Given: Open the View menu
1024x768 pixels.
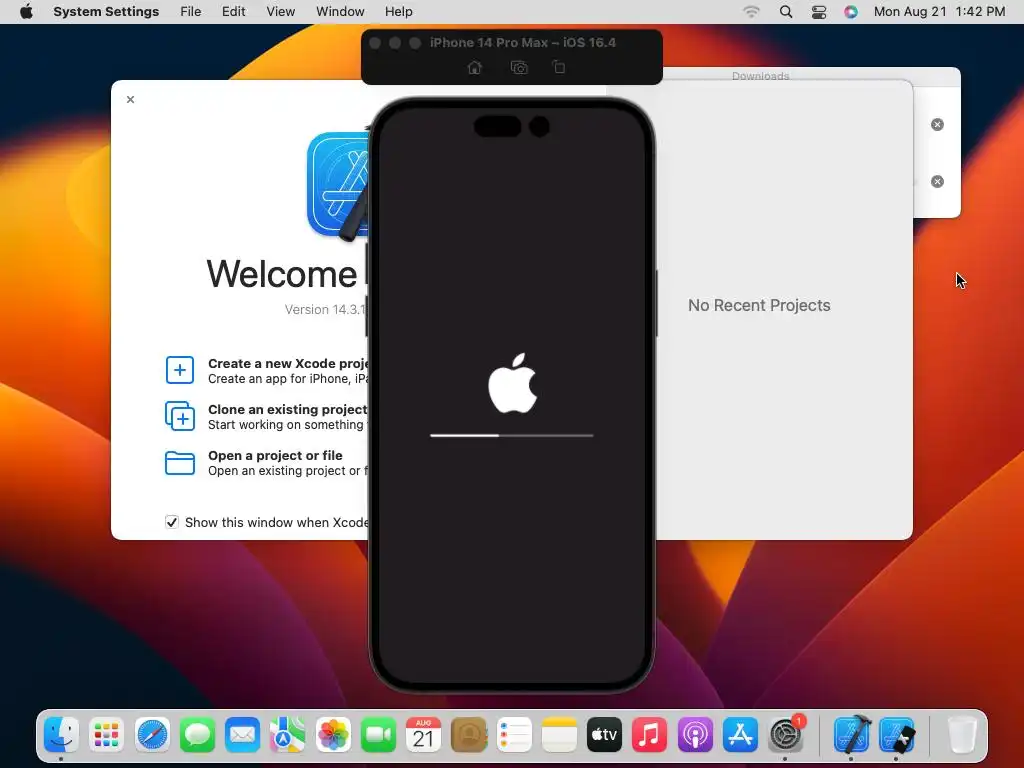Looking at the screenshot, I should [280, 12].
